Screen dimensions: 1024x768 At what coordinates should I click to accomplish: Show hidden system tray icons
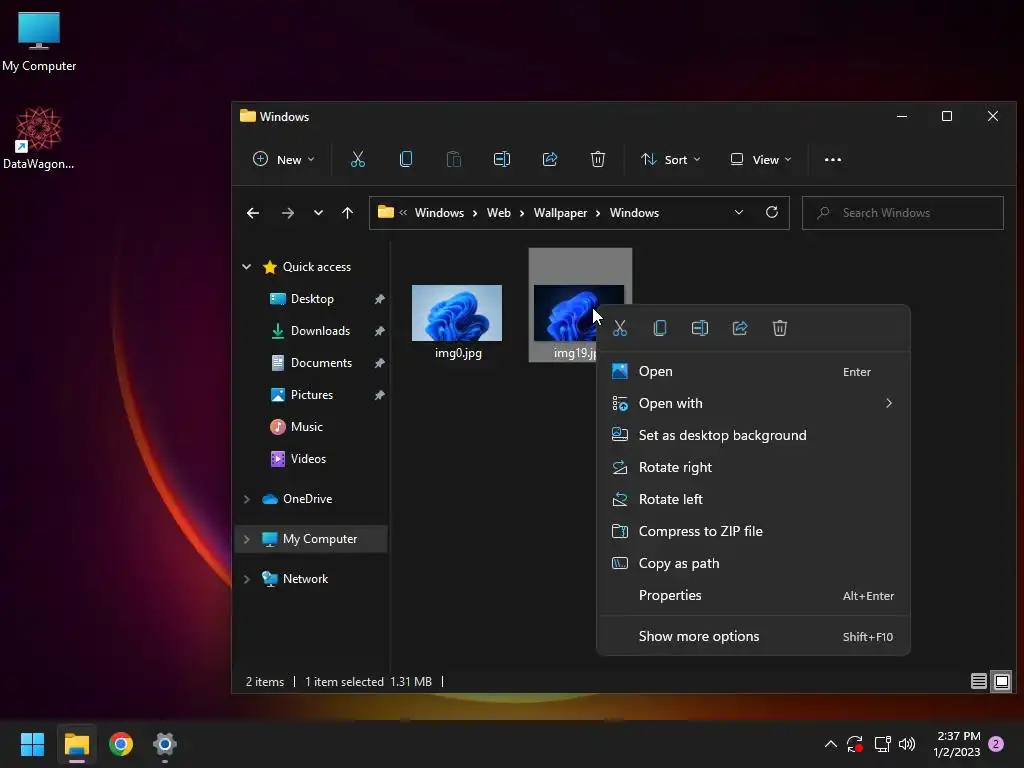tap(831, 744)
